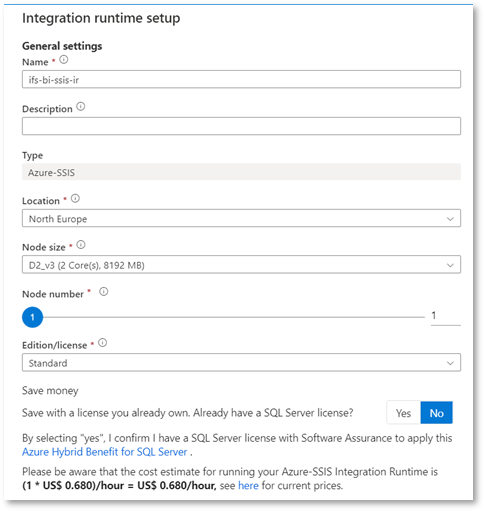Click the info icon beside Node number

(104, 292)
